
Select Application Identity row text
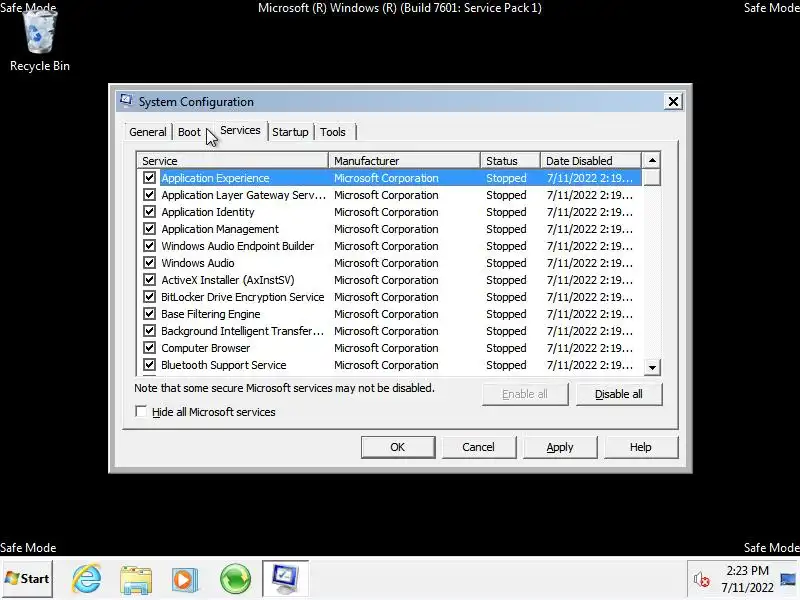point(208,212)
